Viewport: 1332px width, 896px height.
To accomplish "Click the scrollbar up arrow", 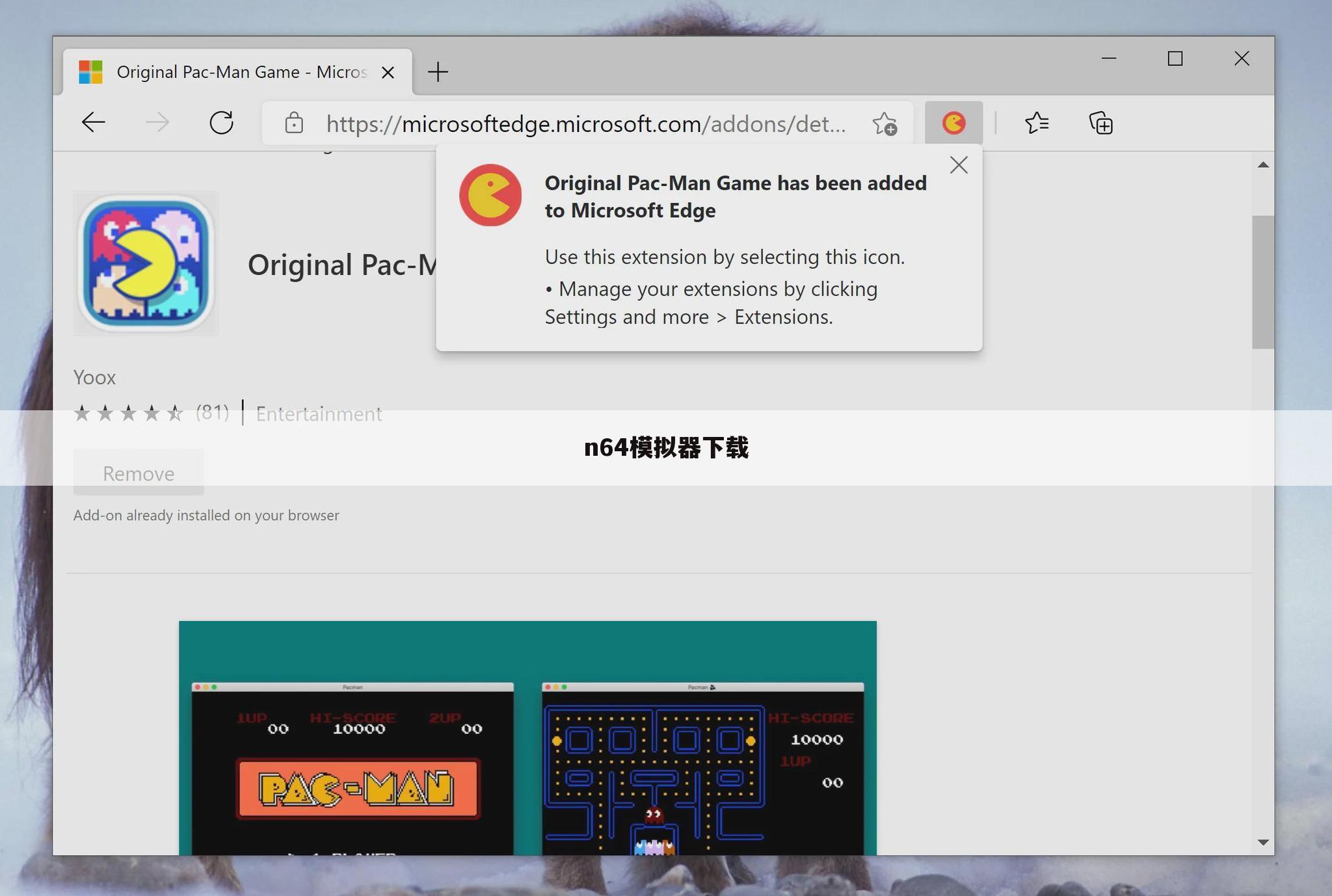I will pyautogui.click(x=1263, y=165).
